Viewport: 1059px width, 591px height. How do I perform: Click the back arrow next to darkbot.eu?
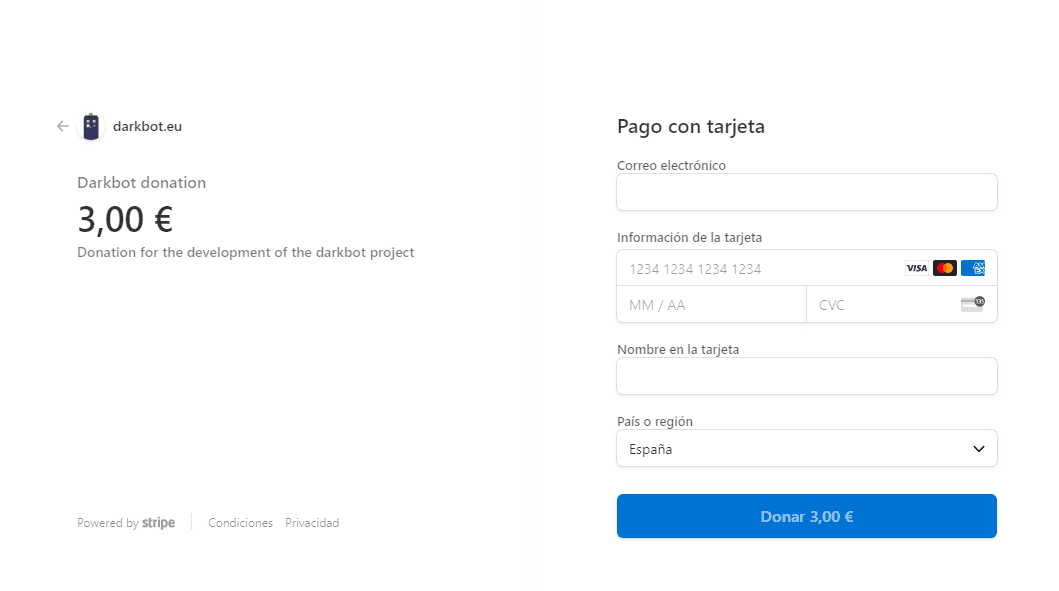pos(63,126)
